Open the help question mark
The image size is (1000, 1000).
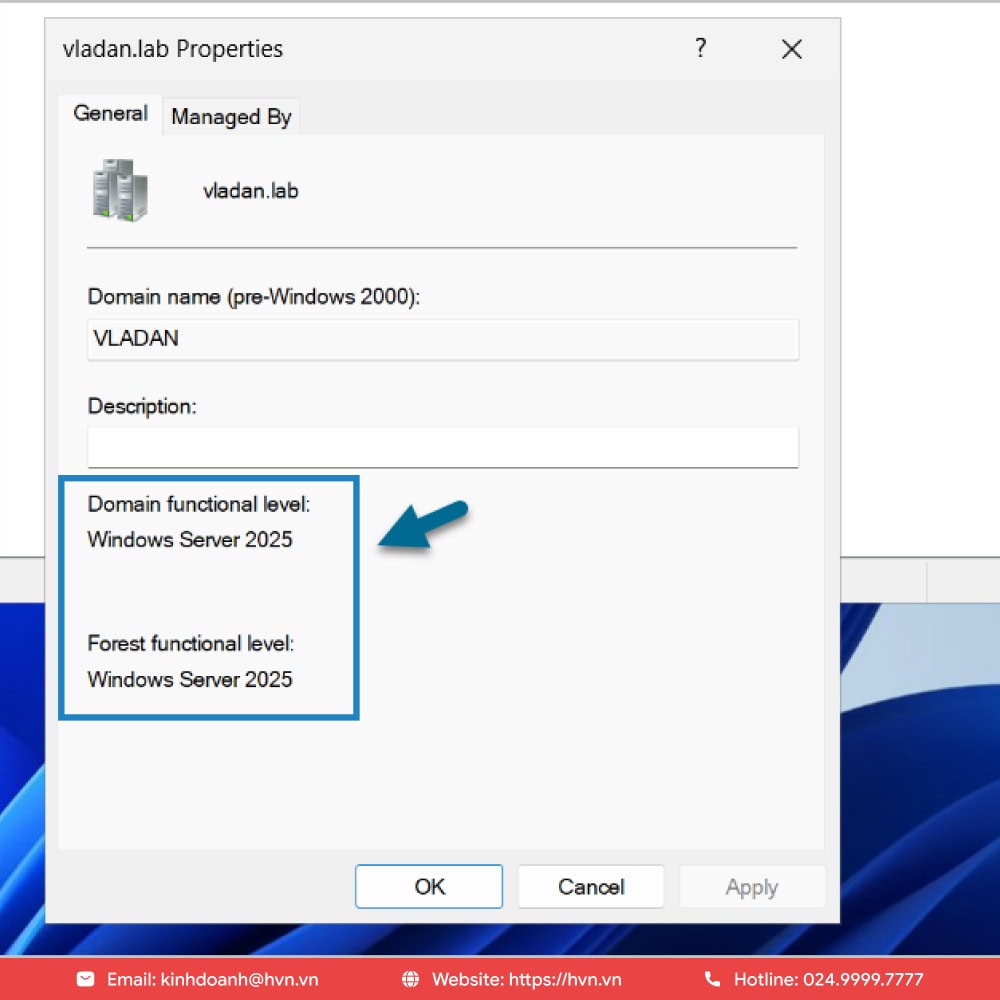click(x=700, y=48)
